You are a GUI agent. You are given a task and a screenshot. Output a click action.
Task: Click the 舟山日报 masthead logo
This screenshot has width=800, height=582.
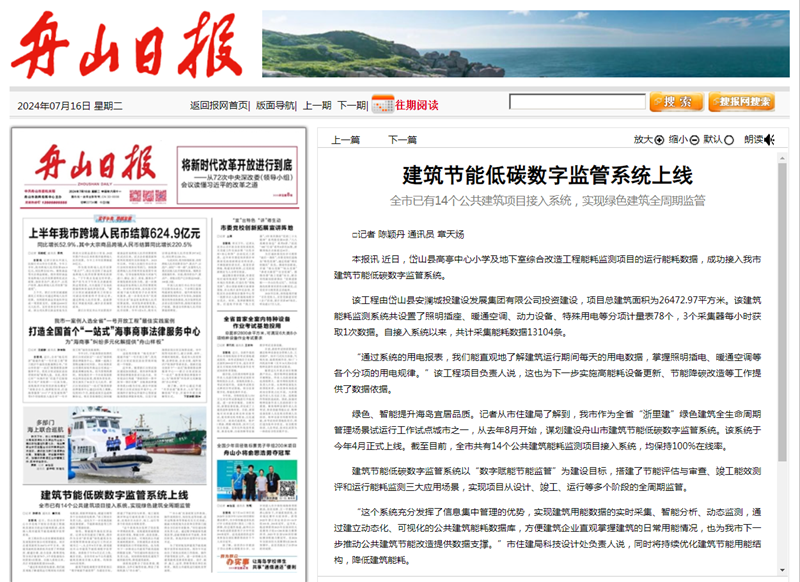(x=127, y=45)
